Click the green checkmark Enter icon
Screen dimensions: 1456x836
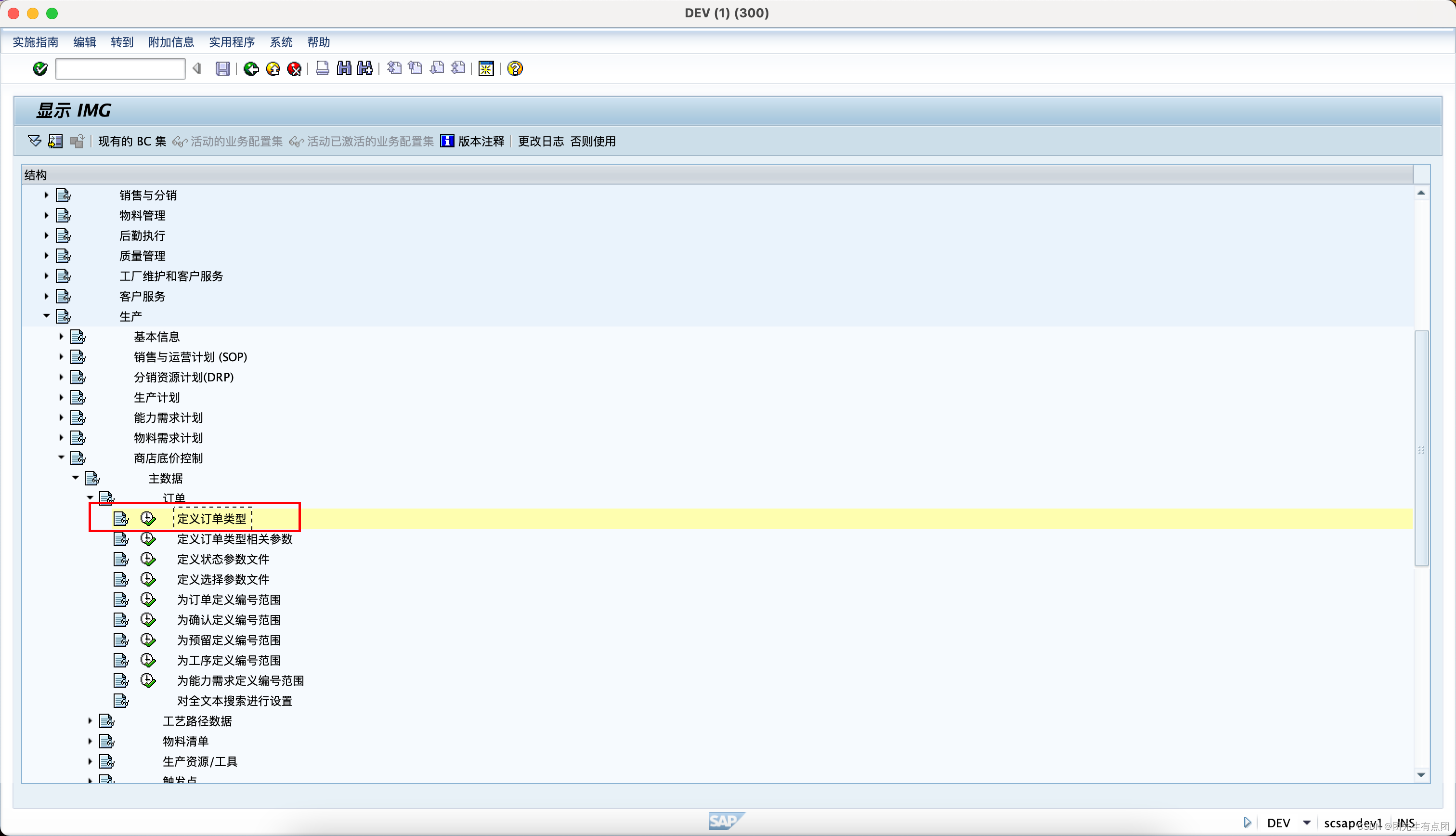[39, 69]
